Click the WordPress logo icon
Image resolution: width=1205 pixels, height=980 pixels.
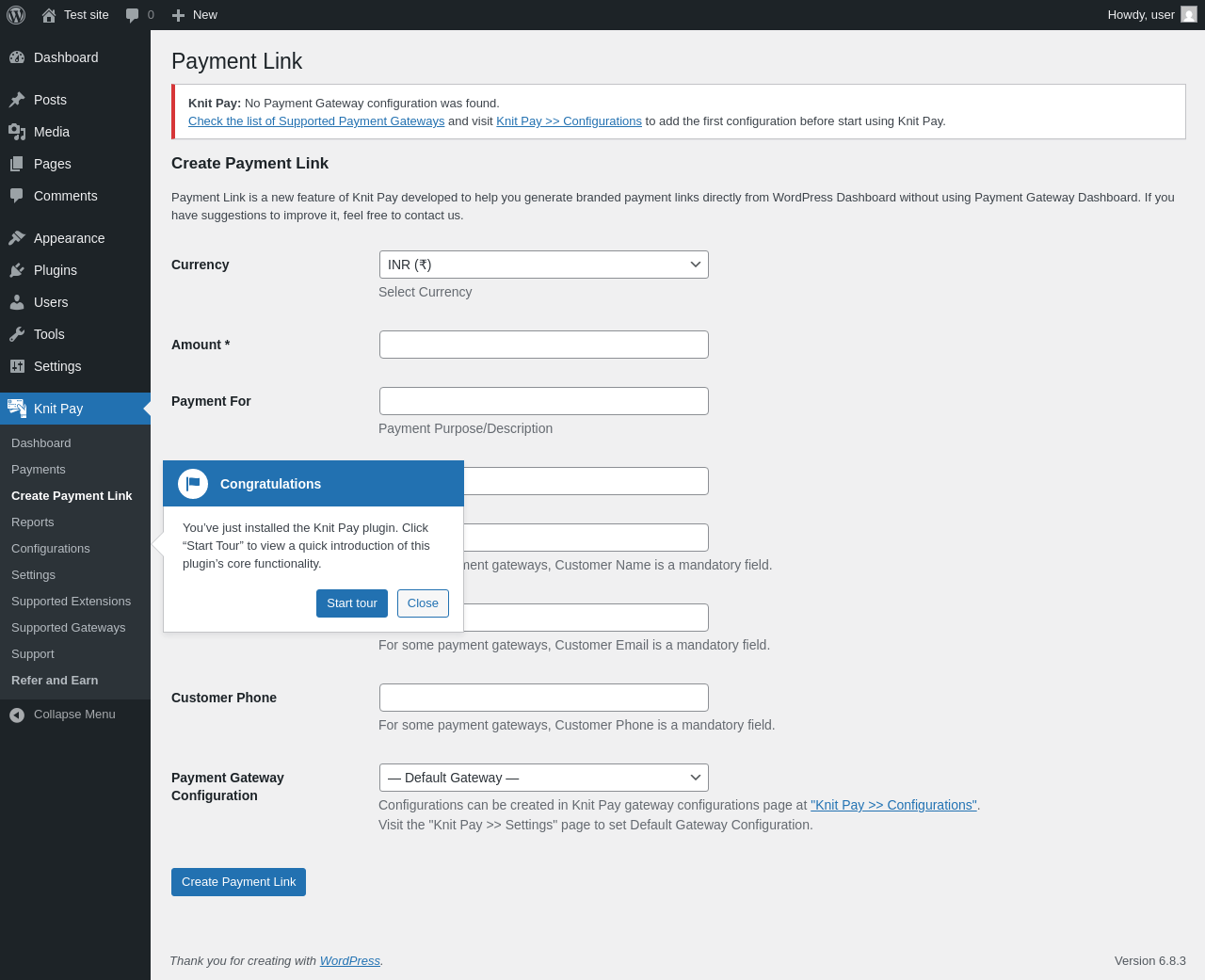pyautogui.click(x=16, y=15)
